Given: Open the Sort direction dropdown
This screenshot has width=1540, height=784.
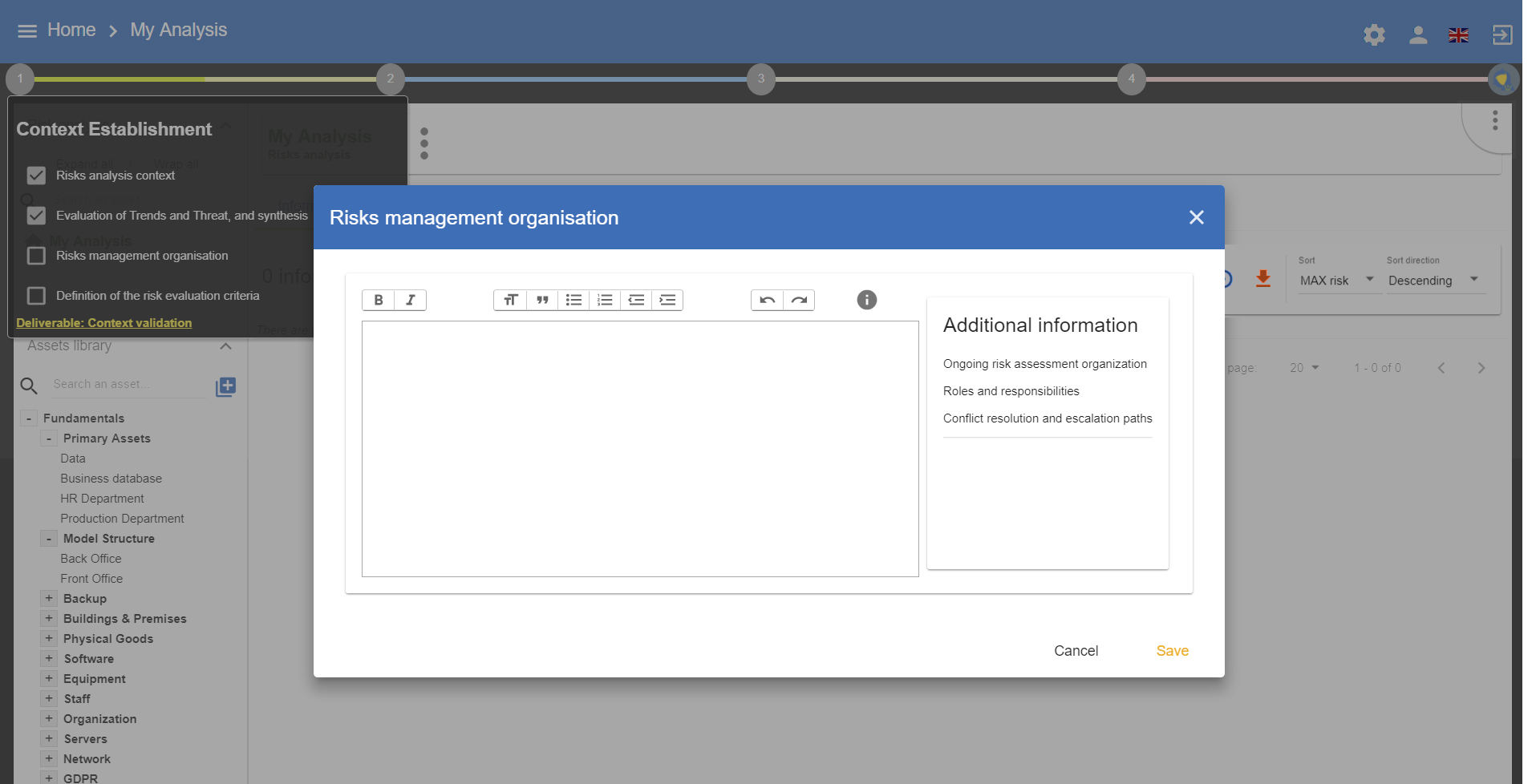Looking at the screenshot, I should [1434, 281].
